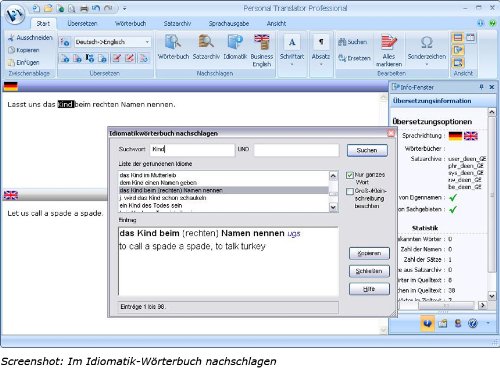Switch to the Satzarchiv ribbon tab
Screen dimensions: 500x376
tap(177, 23)
